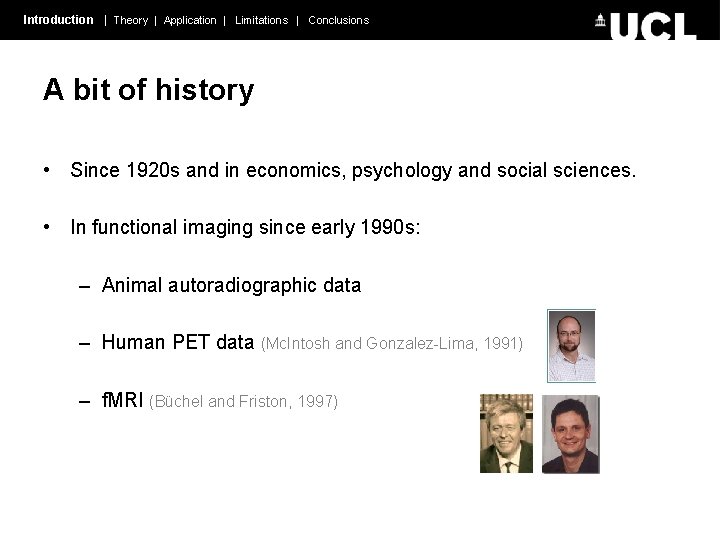Go to the Application section
Image resolution: width=720 pixels, height=540 pixels.
pos(190,21)
